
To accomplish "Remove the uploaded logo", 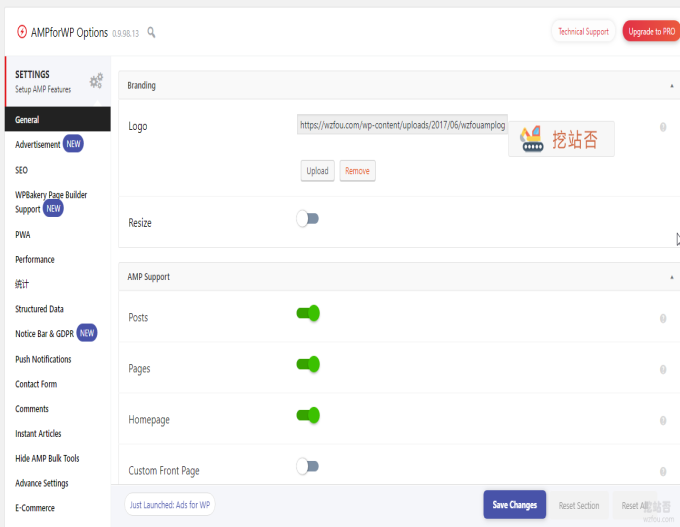I will [x=357, y=171].
